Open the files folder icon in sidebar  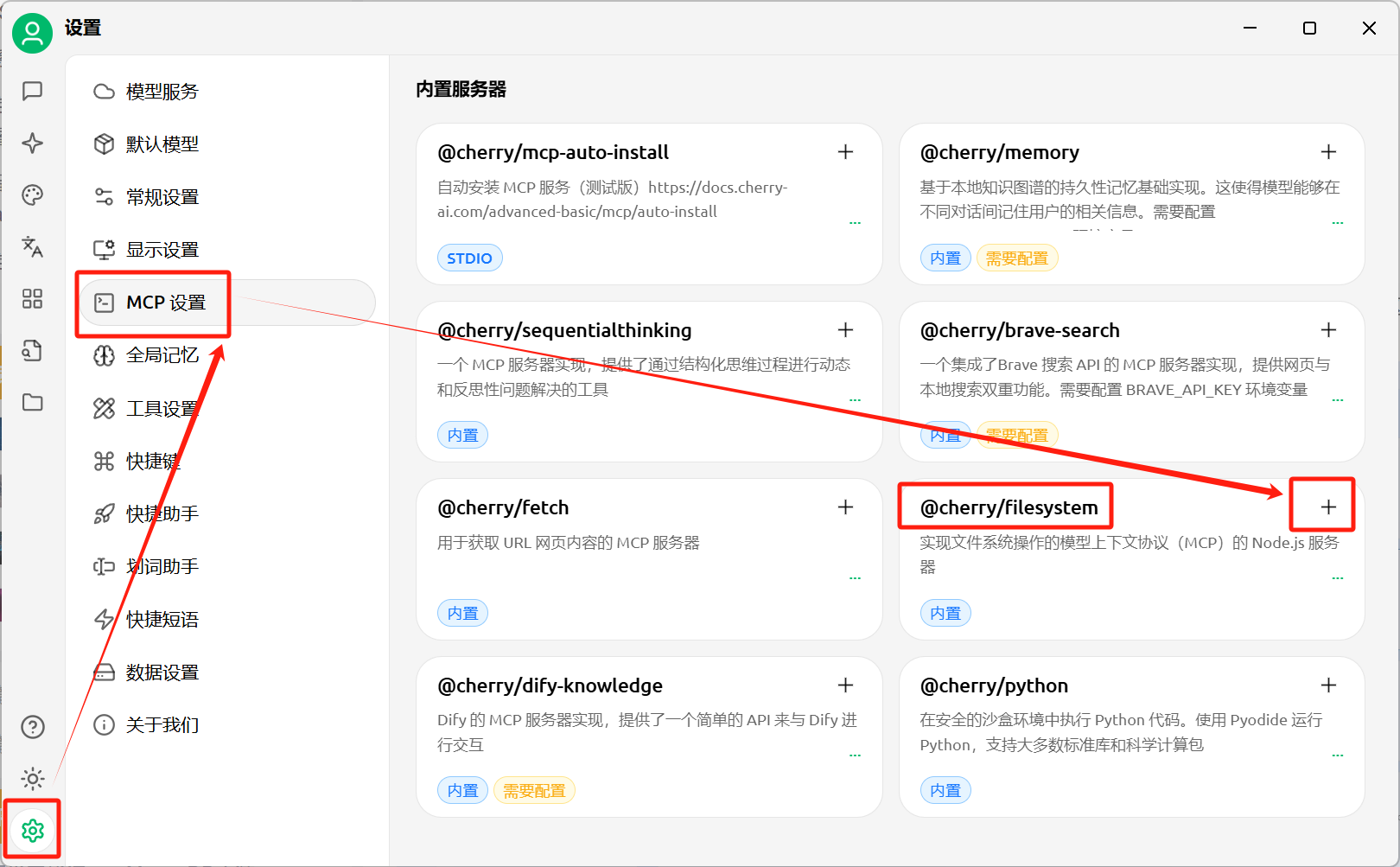pos(33,403)
